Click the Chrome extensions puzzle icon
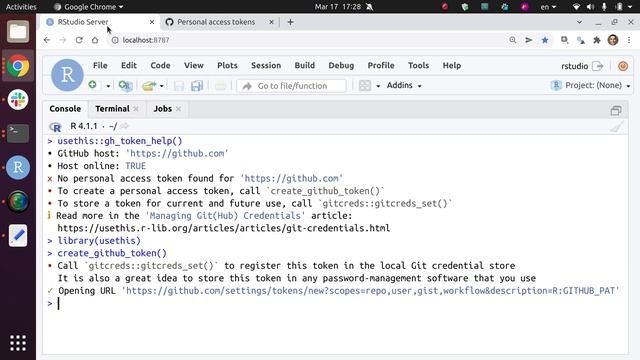640x360 pixels. pyautogui.click(x=597, y=40)
